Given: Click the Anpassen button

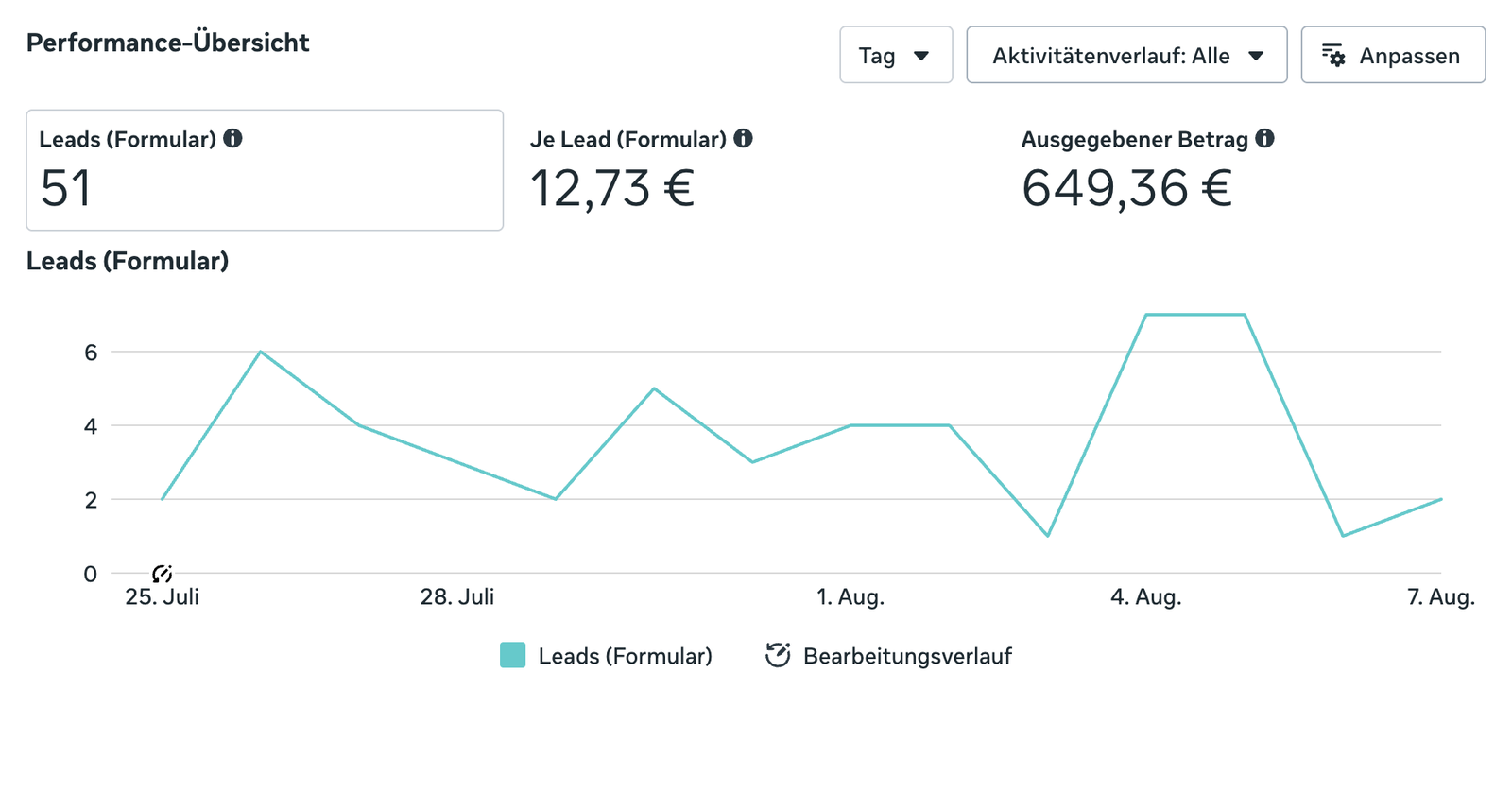Looking at the screenshot, I should pyautogui.click(x=1393, y=55).
